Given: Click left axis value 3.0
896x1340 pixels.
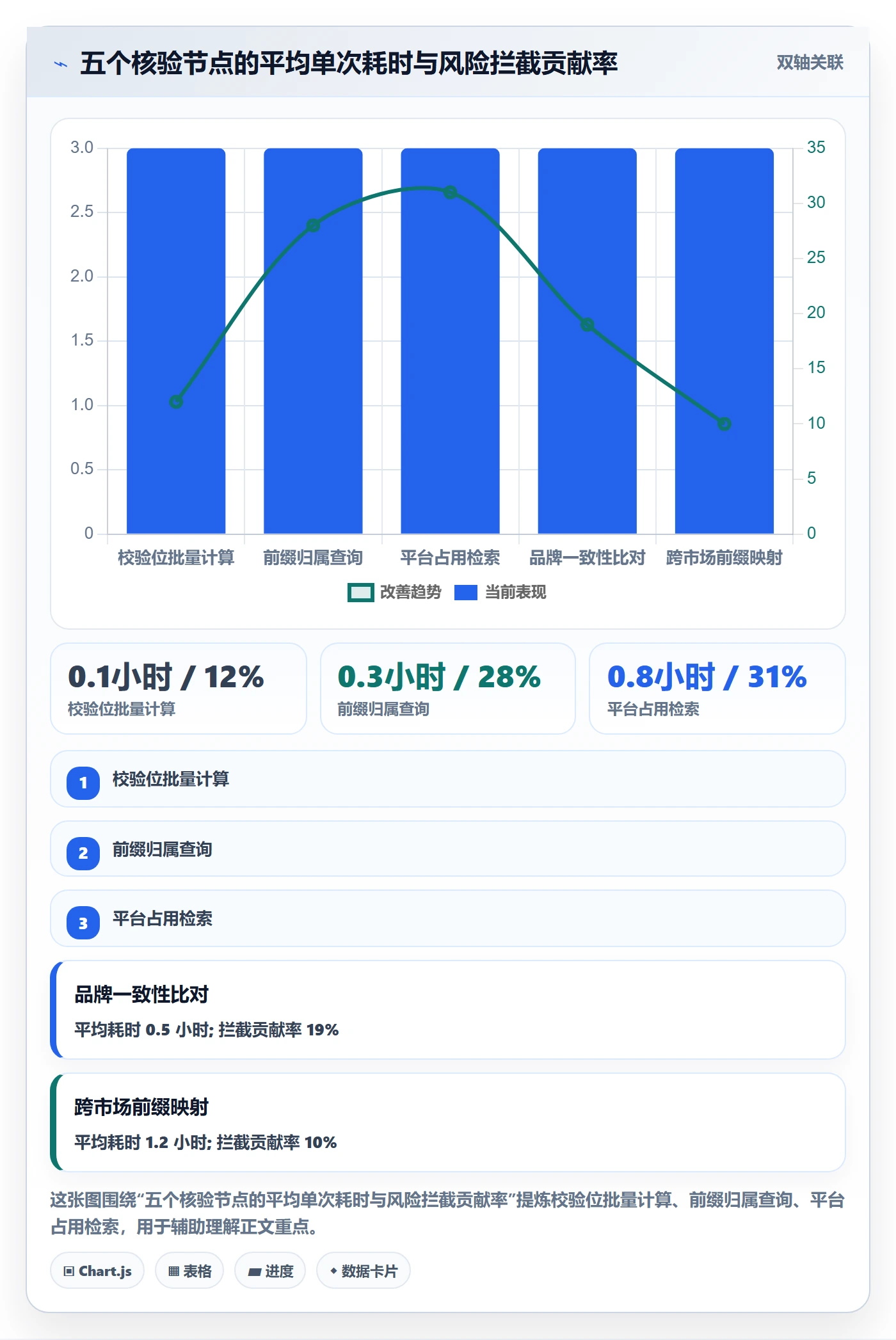Looking at the screenshot, I should [82, 148].
